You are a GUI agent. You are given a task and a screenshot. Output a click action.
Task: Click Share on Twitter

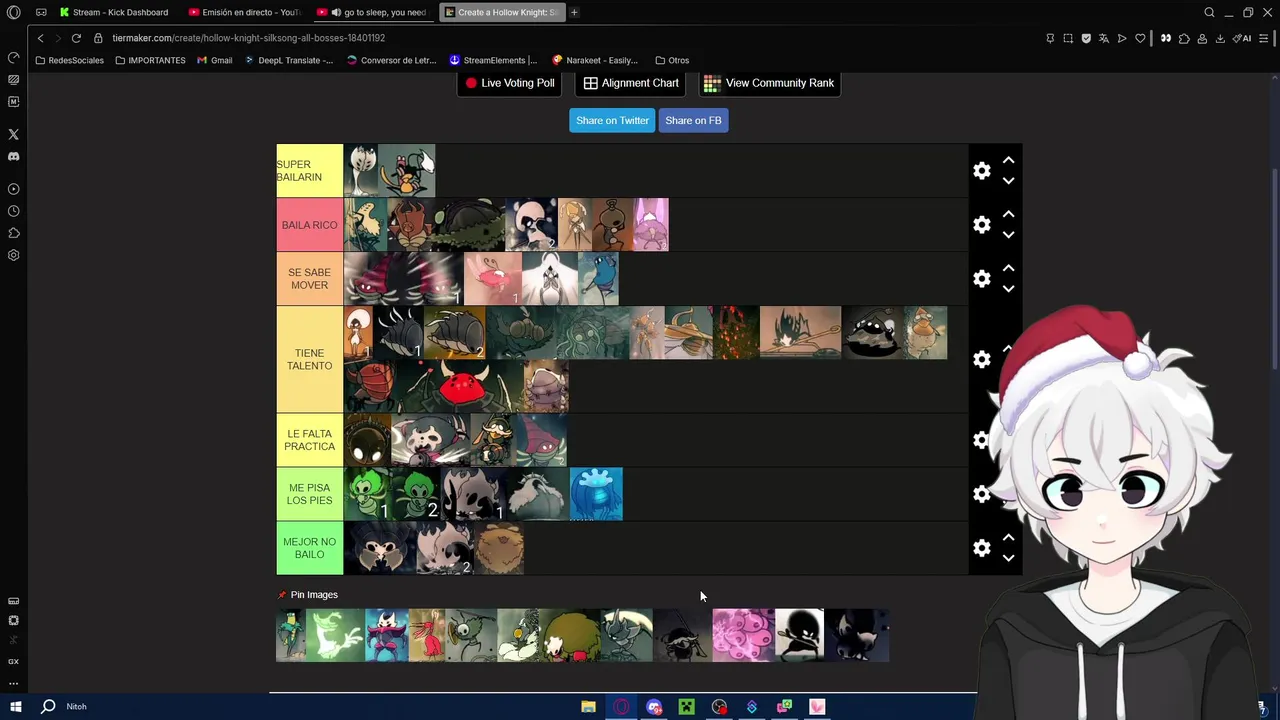[x=612, y=120]
